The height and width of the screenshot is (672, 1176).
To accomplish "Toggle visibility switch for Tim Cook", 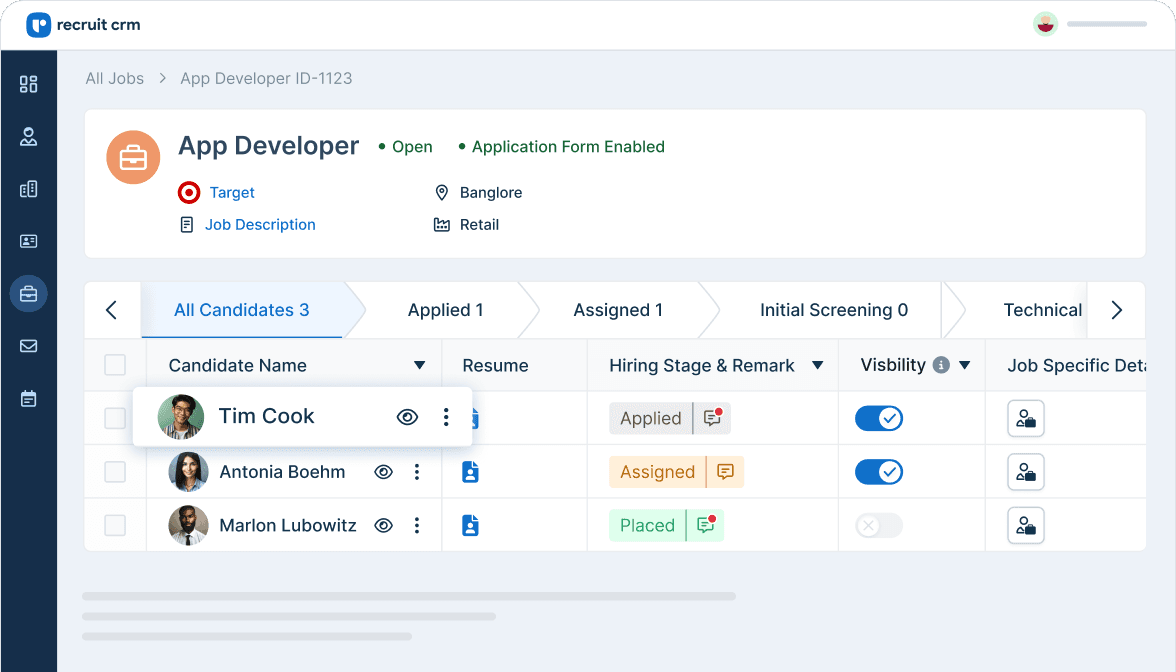I will point(879,418).
